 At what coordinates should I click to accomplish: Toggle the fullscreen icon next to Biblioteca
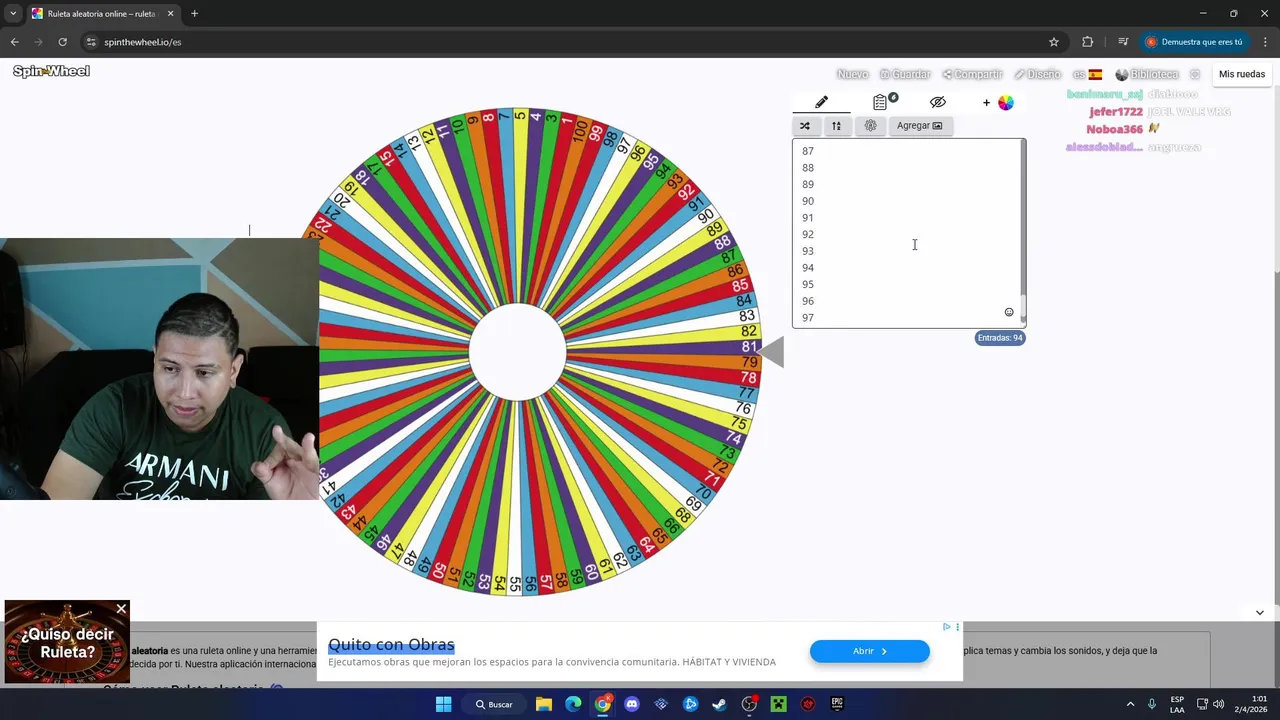1195,74
